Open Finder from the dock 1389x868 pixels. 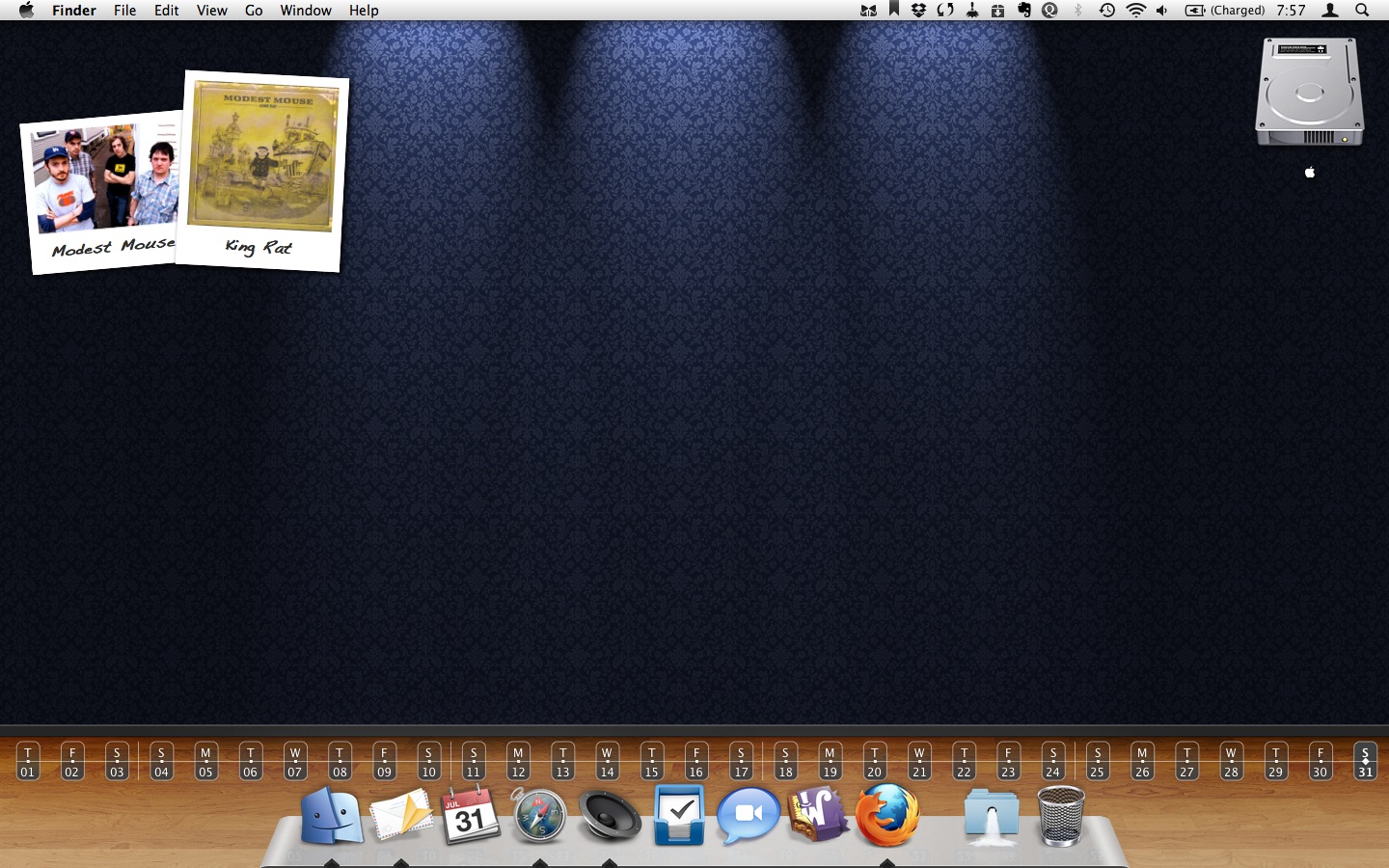click(332, 816)
